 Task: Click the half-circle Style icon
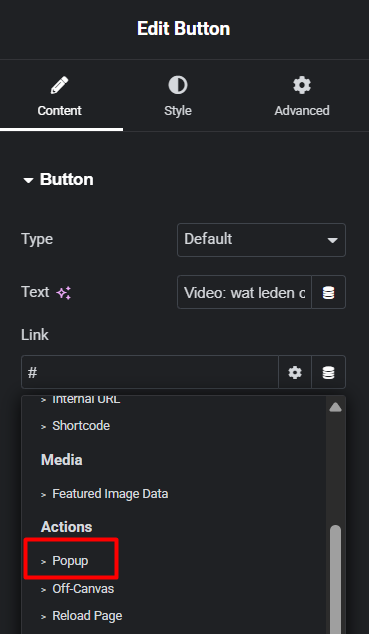pos(178,85)
